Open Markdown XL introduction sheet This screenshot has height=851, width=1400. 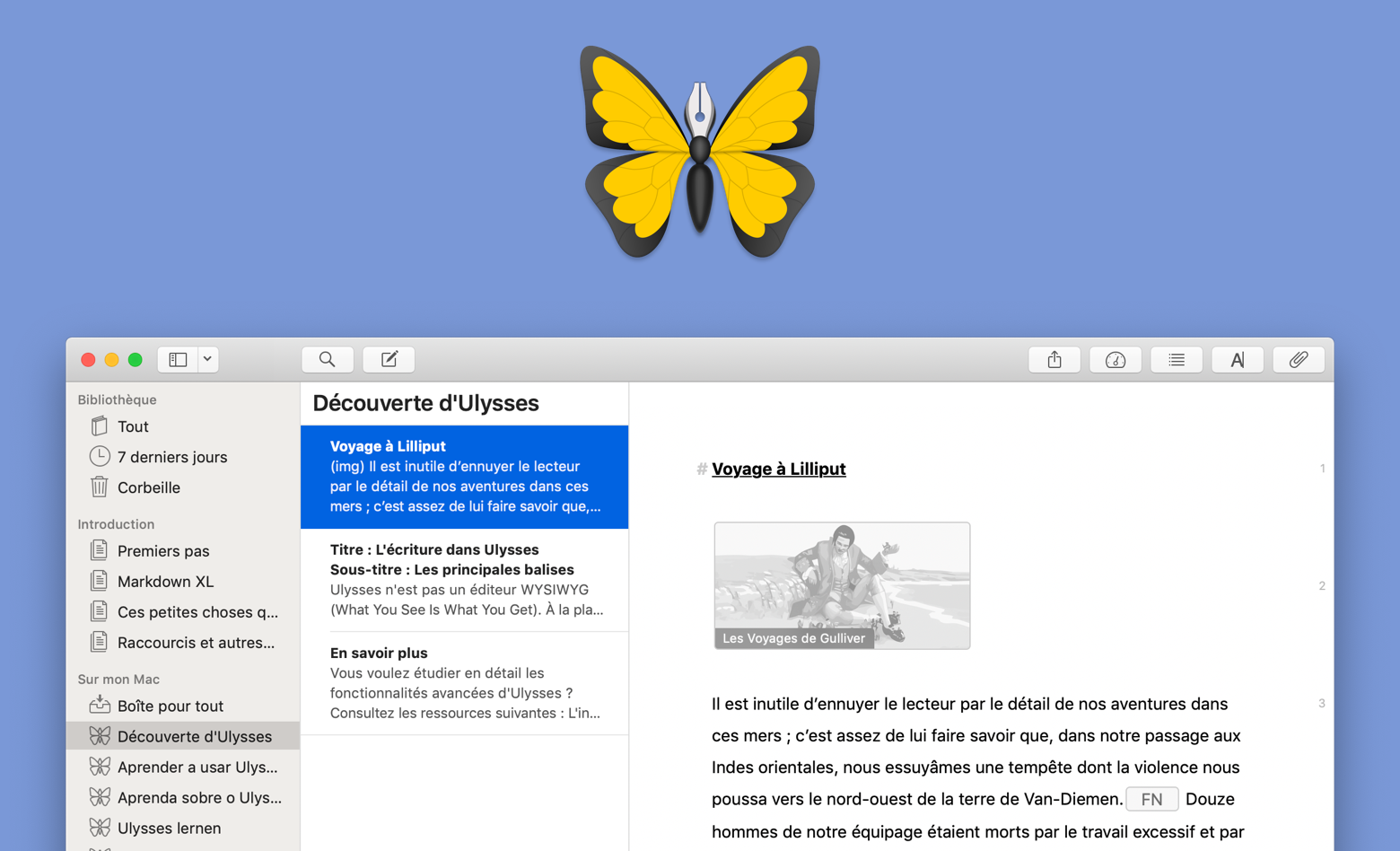pos(183,582)
